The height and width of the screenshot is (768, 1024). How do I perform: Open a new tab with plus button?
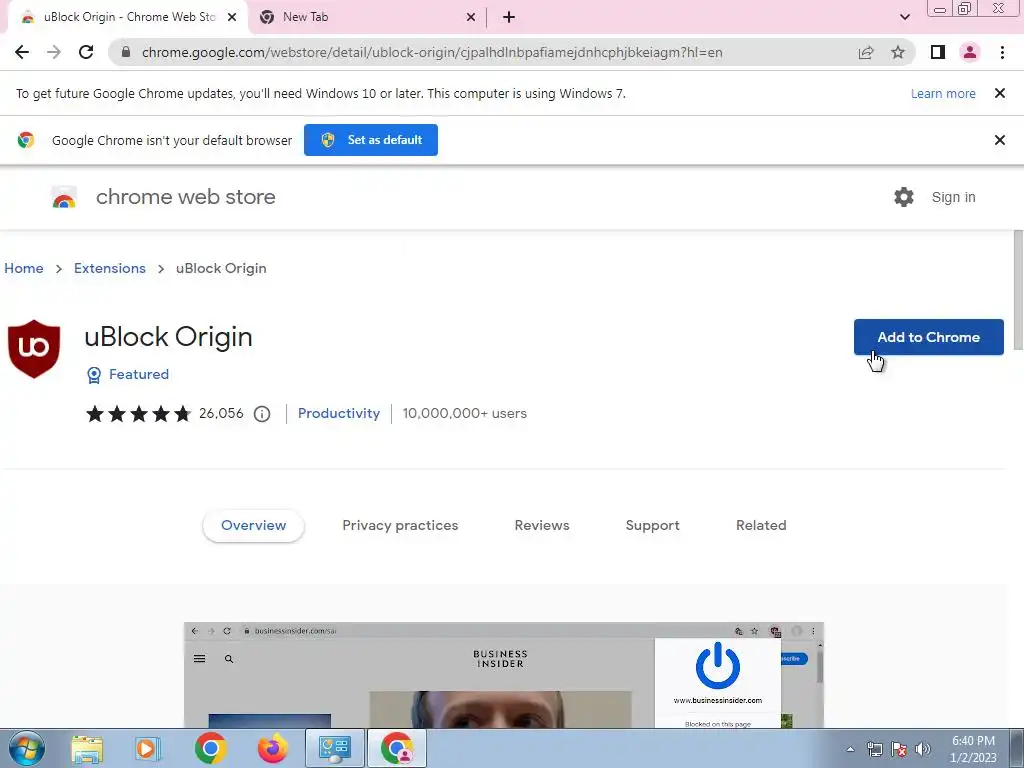[509, 18]
